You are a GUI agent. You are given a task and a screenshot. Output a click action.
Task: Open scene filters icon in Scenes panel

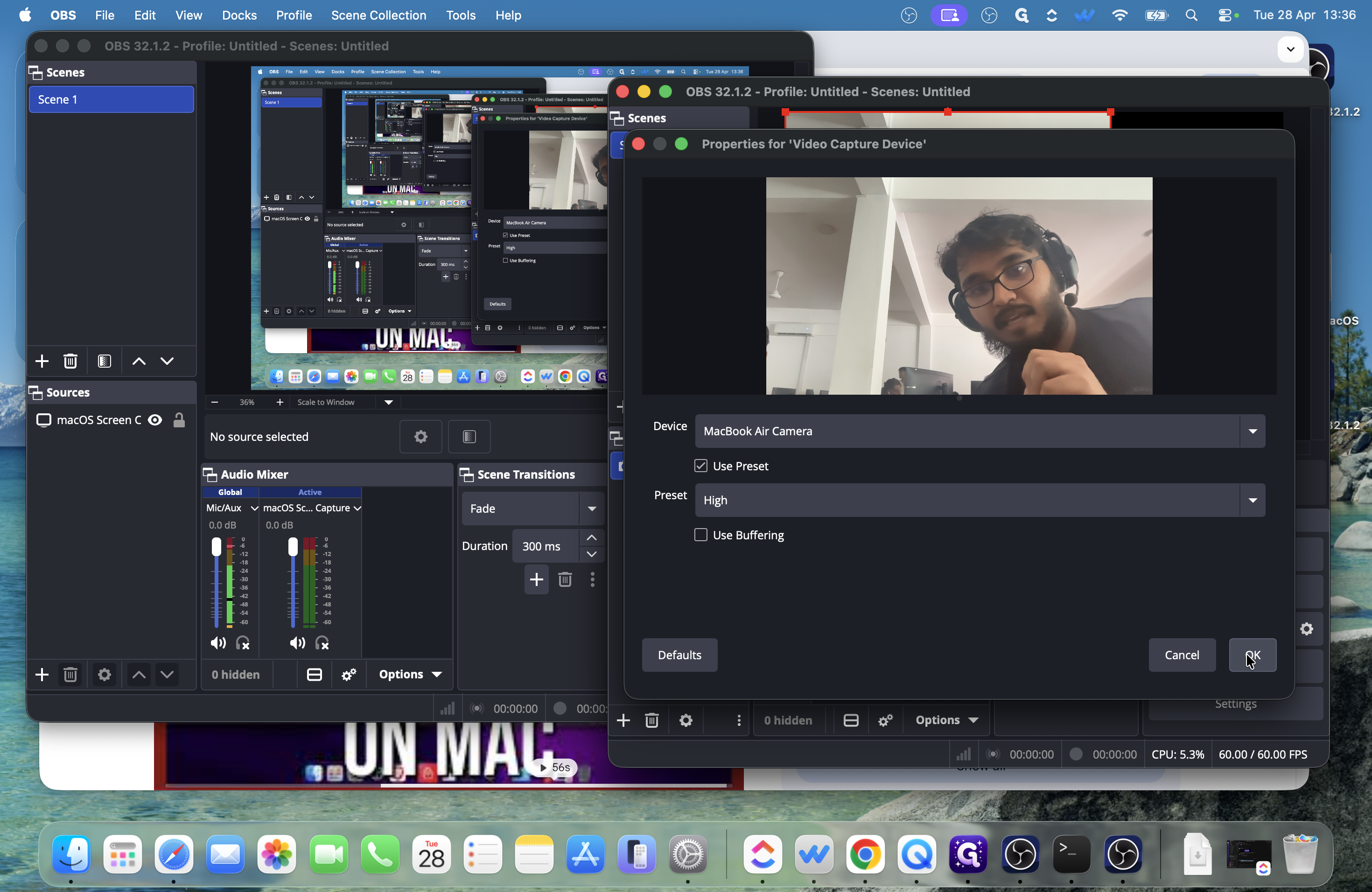click(x=105, y=361)
